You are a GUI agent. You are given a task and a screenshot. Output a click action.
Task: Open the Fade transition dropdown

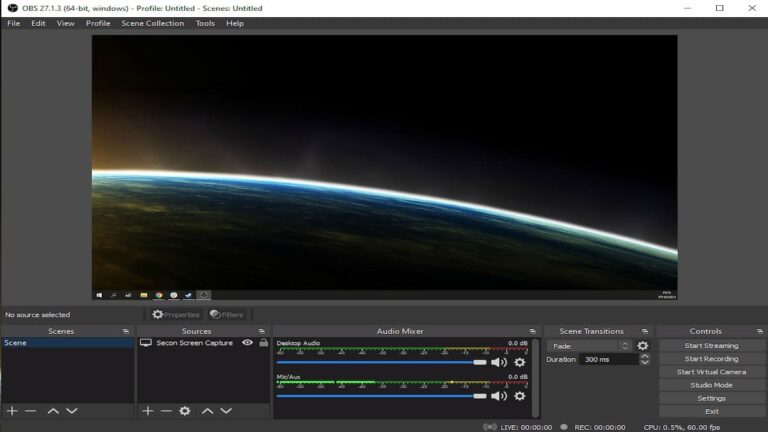[x=589, y=346]
